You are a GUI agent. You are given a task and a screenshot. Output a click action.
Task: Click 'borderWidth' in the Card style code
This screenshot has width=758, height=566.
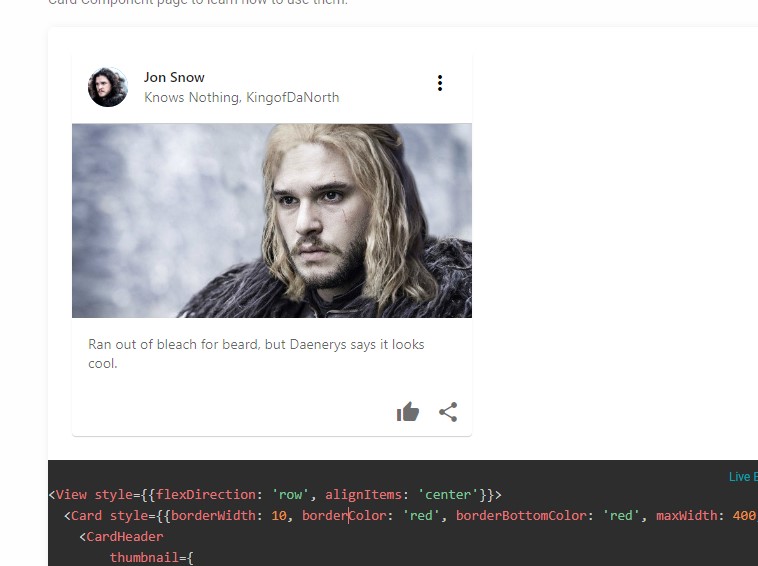coord(213,515)
